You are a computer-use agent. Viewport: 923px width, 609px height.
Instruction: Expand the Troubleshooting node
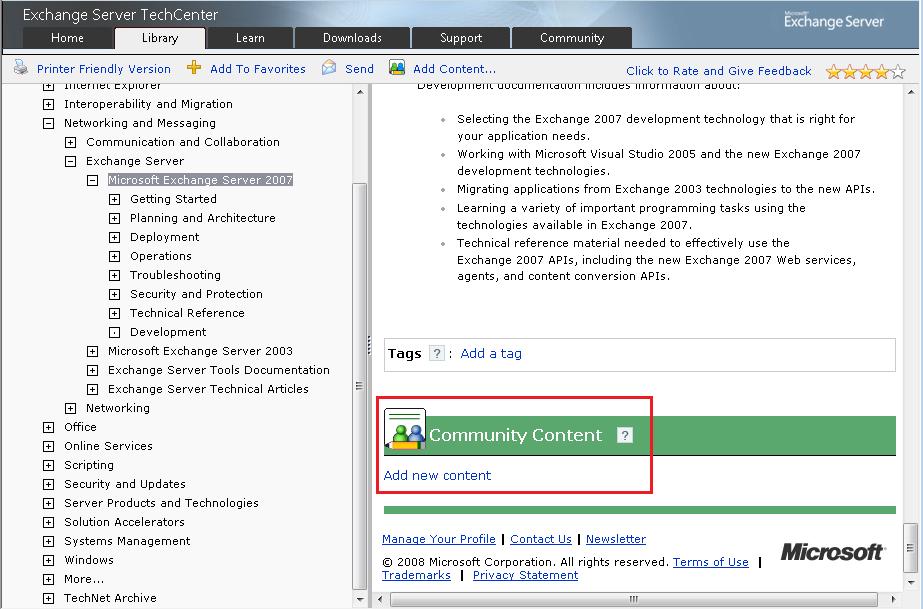tap(114, 275)
